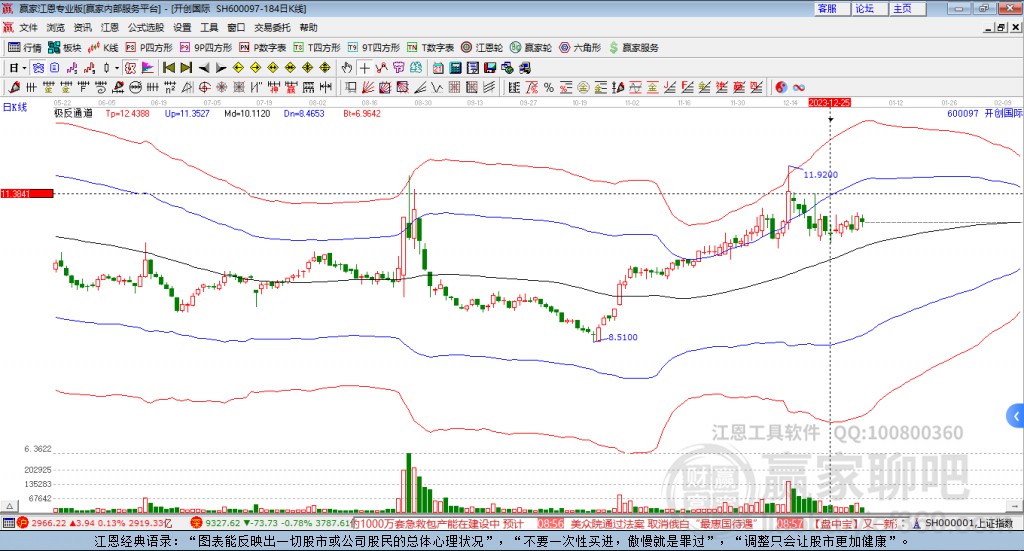Open the T四方形 tool
The image size is (1024, 551).
pos(317,48)
